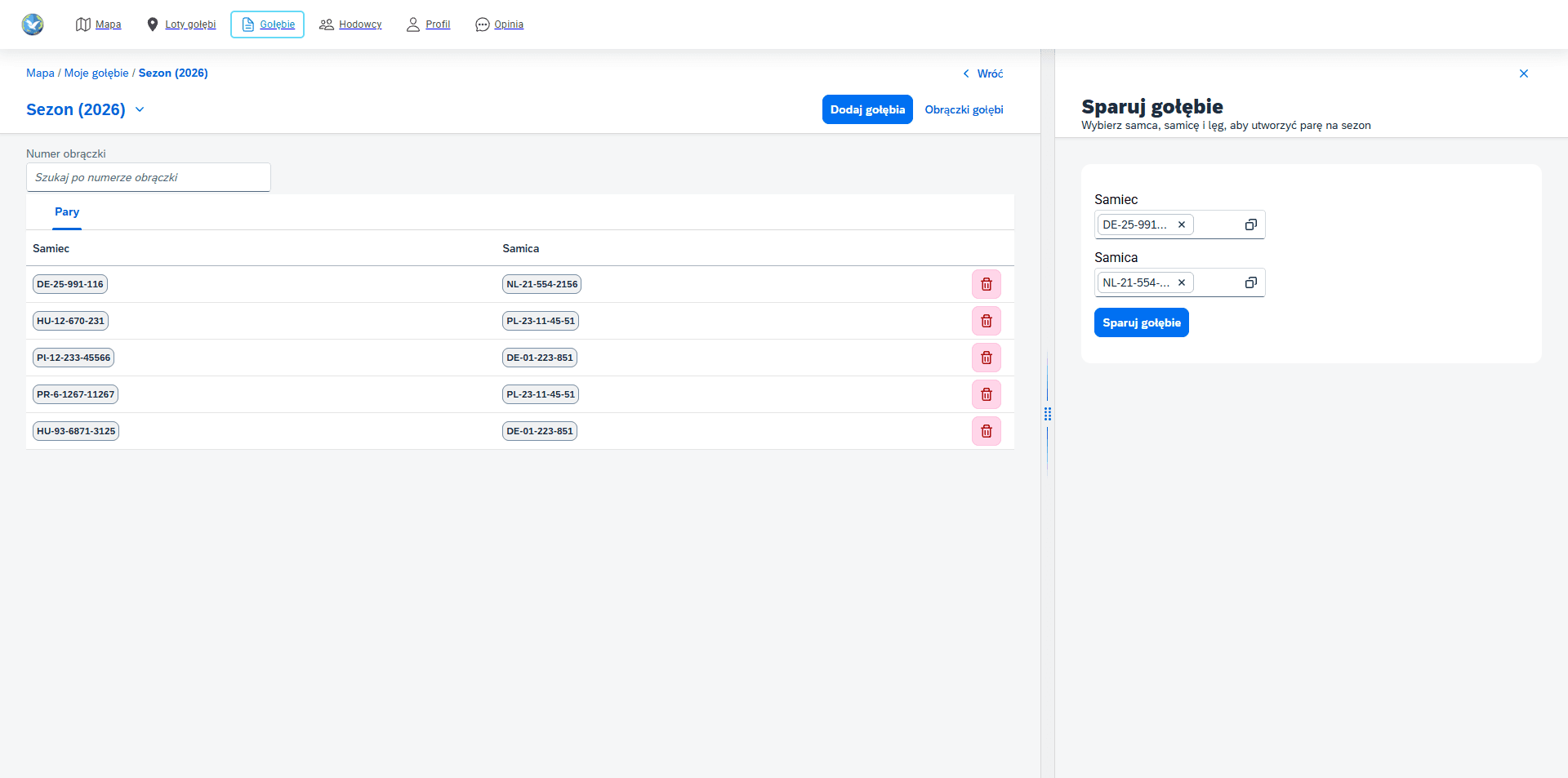1568x778 pixels.
Task: Go to Mapa in the breadcrumb
Action: (x=40, y=73)
